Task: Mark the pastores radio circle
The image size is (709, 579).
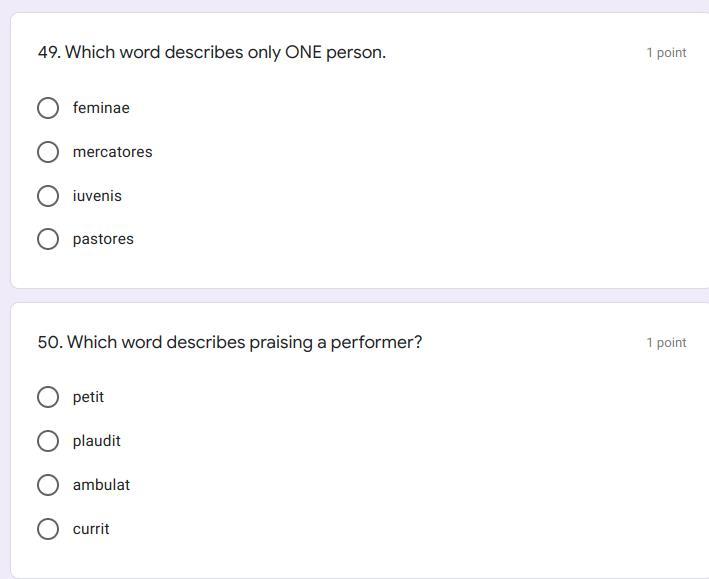Action: click(48, 239)
